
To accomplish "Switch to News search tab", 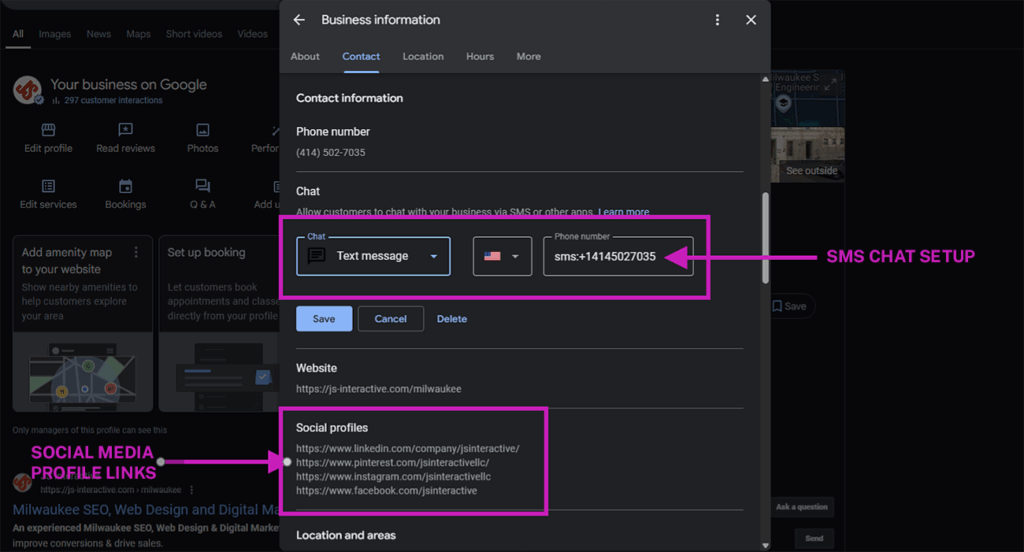I will pos(99,34).
